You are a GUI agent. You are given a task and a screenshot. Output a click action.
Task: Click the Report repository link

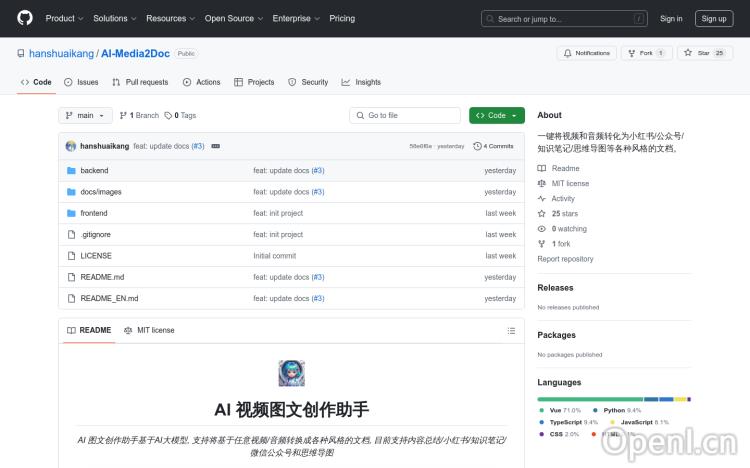[x=565, y=259]
